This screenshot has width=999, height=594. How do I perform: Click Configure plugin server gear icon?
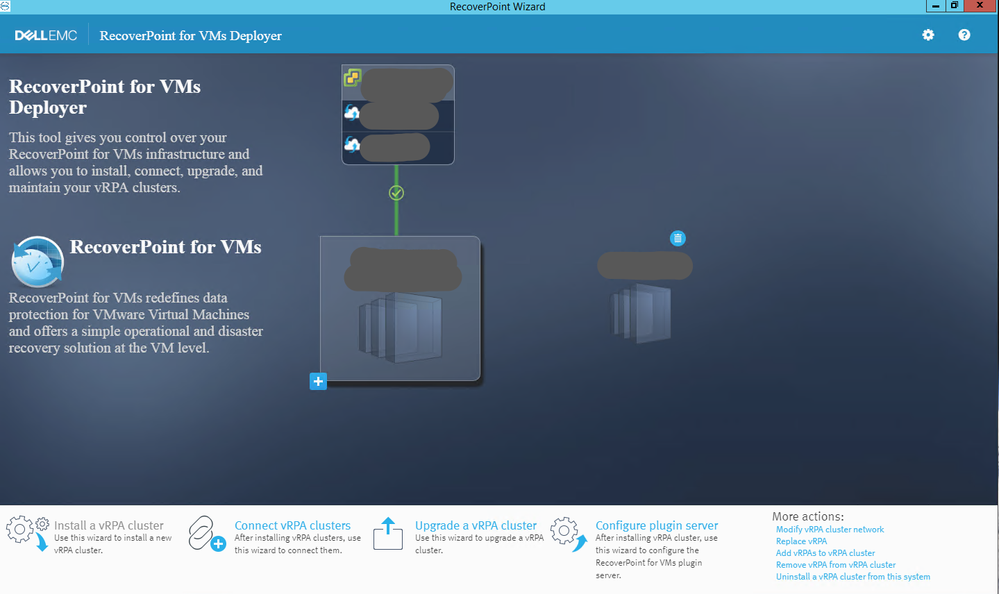point(568,533)
